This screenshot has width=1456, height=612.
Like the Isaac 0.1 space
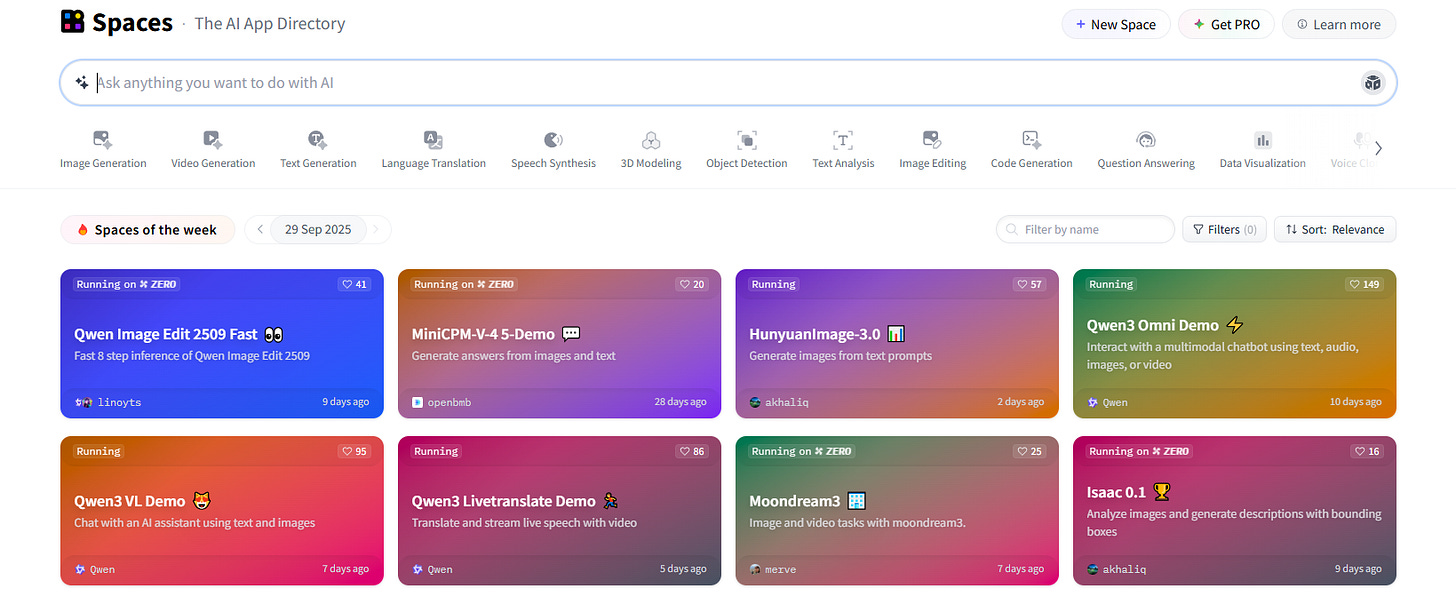(x=1368, y=451)
